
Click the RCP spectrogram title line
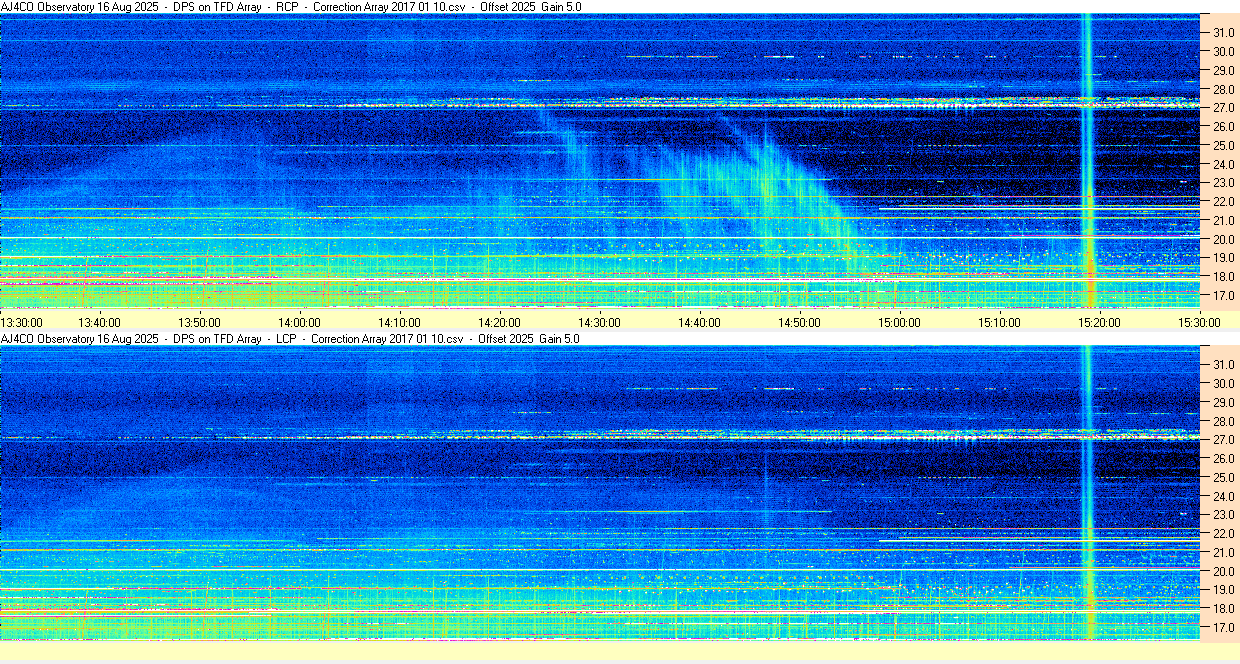(x=291, y=7)
